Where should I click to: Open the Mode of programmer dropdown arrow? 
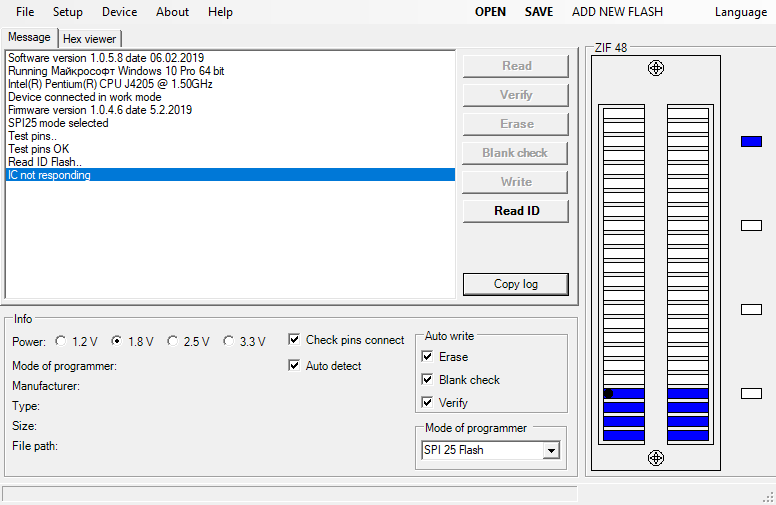(x=551, y=450)
